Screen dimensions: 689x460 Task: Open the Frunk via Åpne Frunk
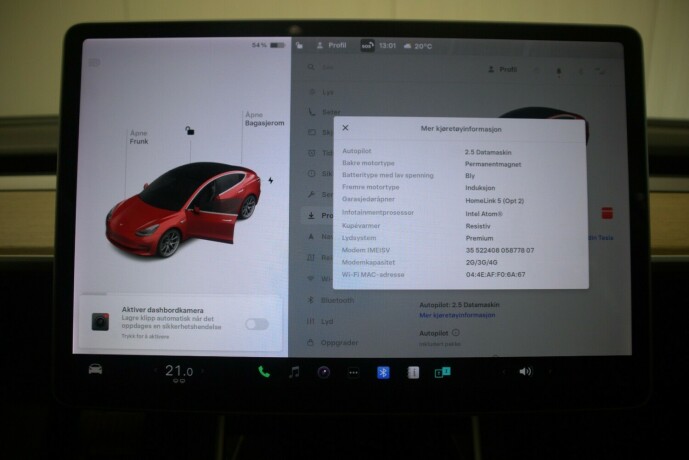[x=139, y=137]
